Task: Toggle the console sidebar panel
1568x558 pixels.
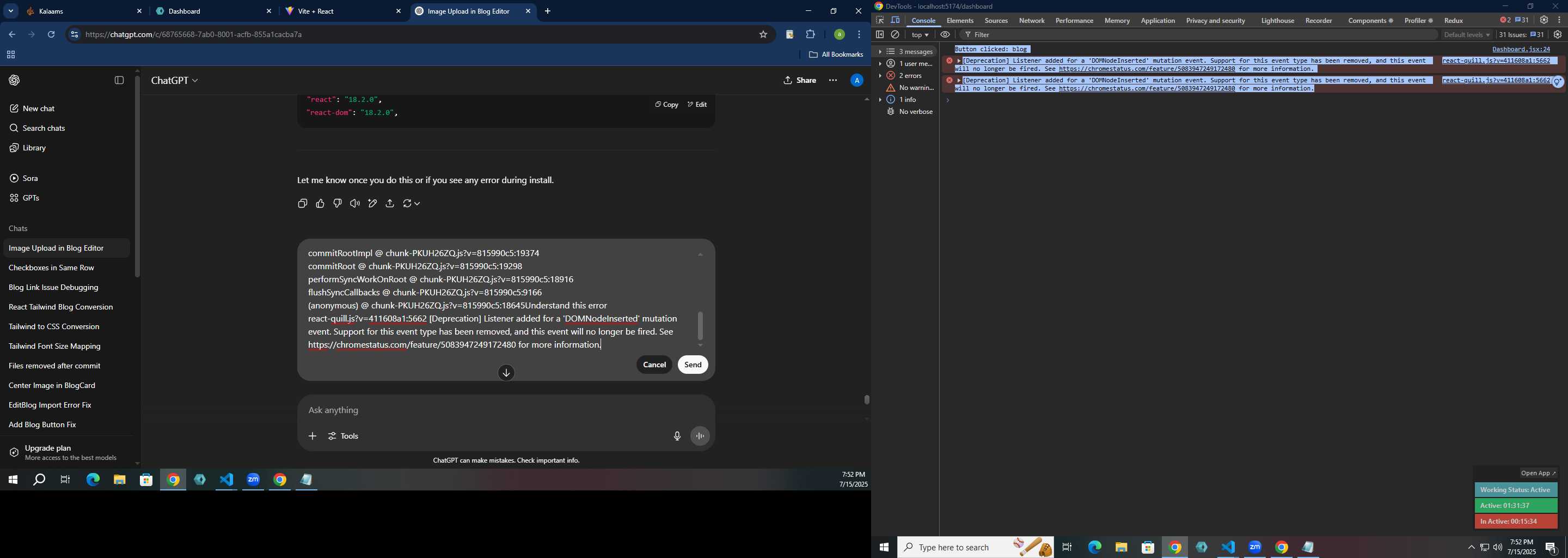Action: pos(880,35)
